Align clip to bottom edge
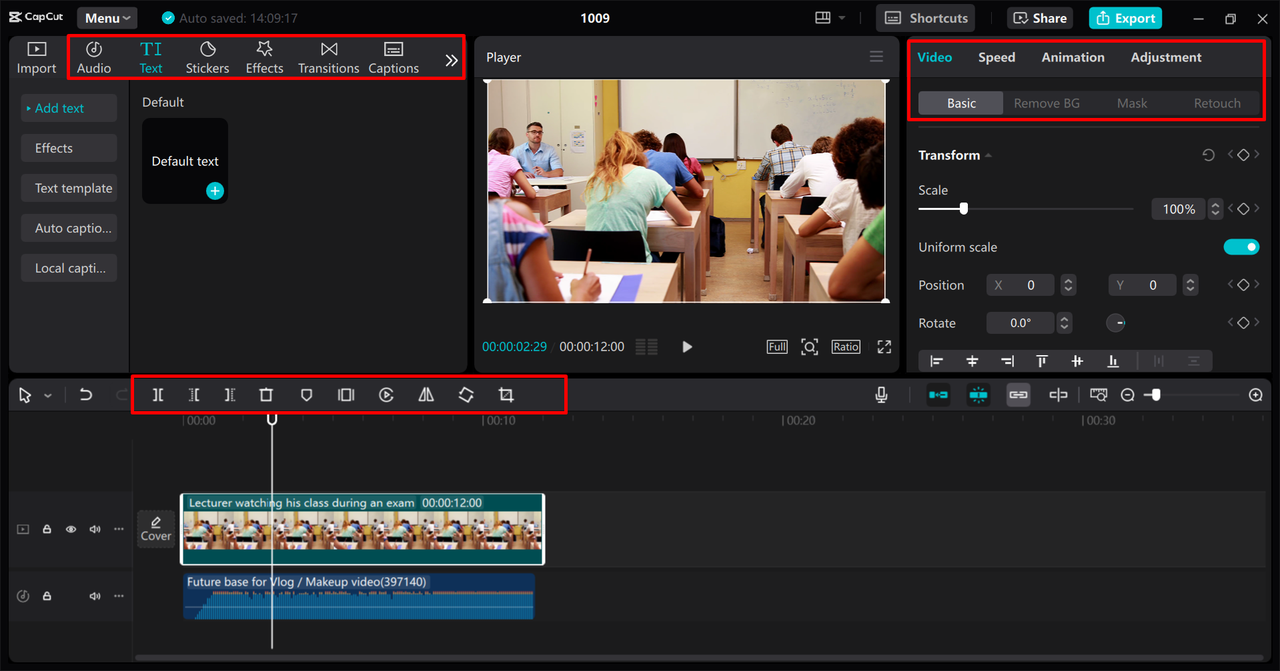 click(x=1112, y=361)
